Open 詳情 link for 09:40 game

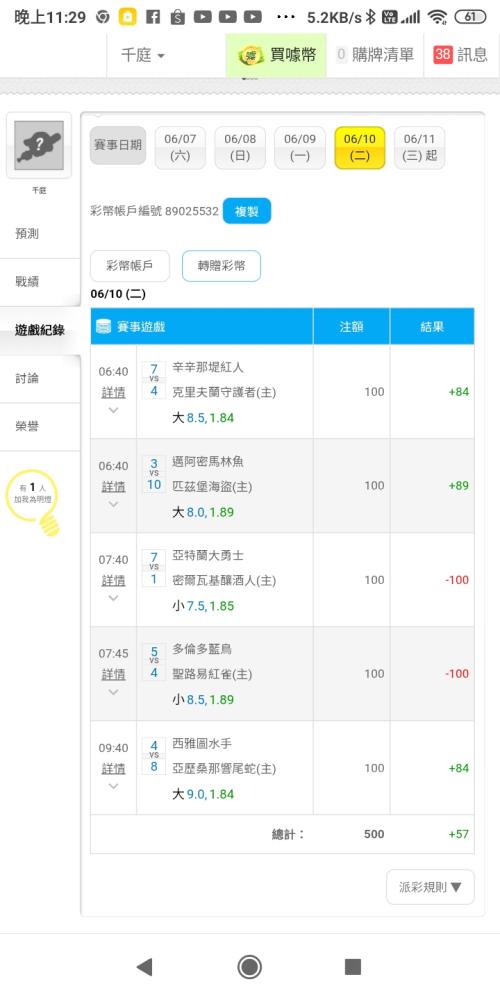[x=114, y=768]
